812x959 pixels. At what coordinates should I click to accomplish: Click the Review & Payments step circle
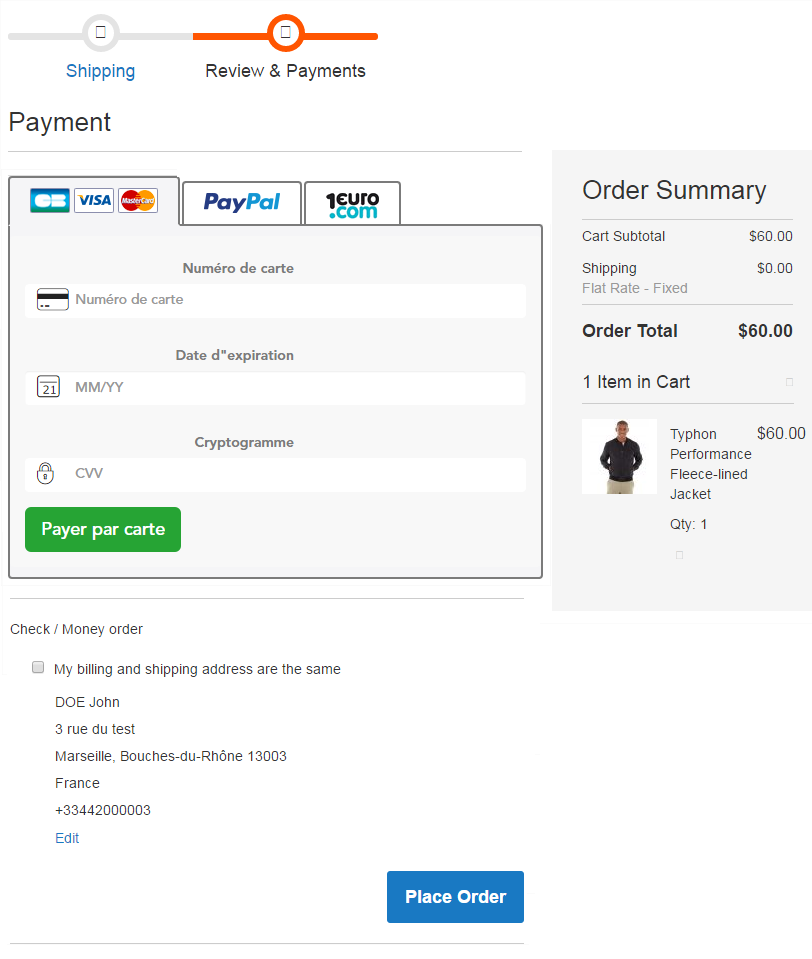click(285, 33)
